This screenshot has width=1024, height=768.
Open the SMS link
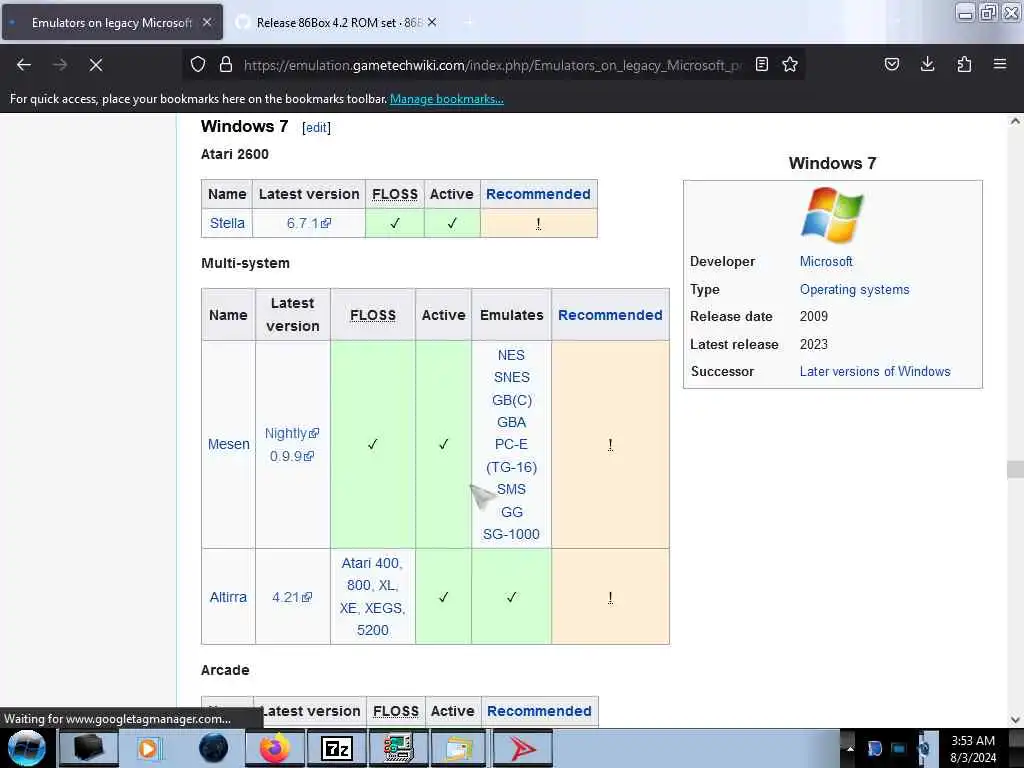[x=511, y=489]
